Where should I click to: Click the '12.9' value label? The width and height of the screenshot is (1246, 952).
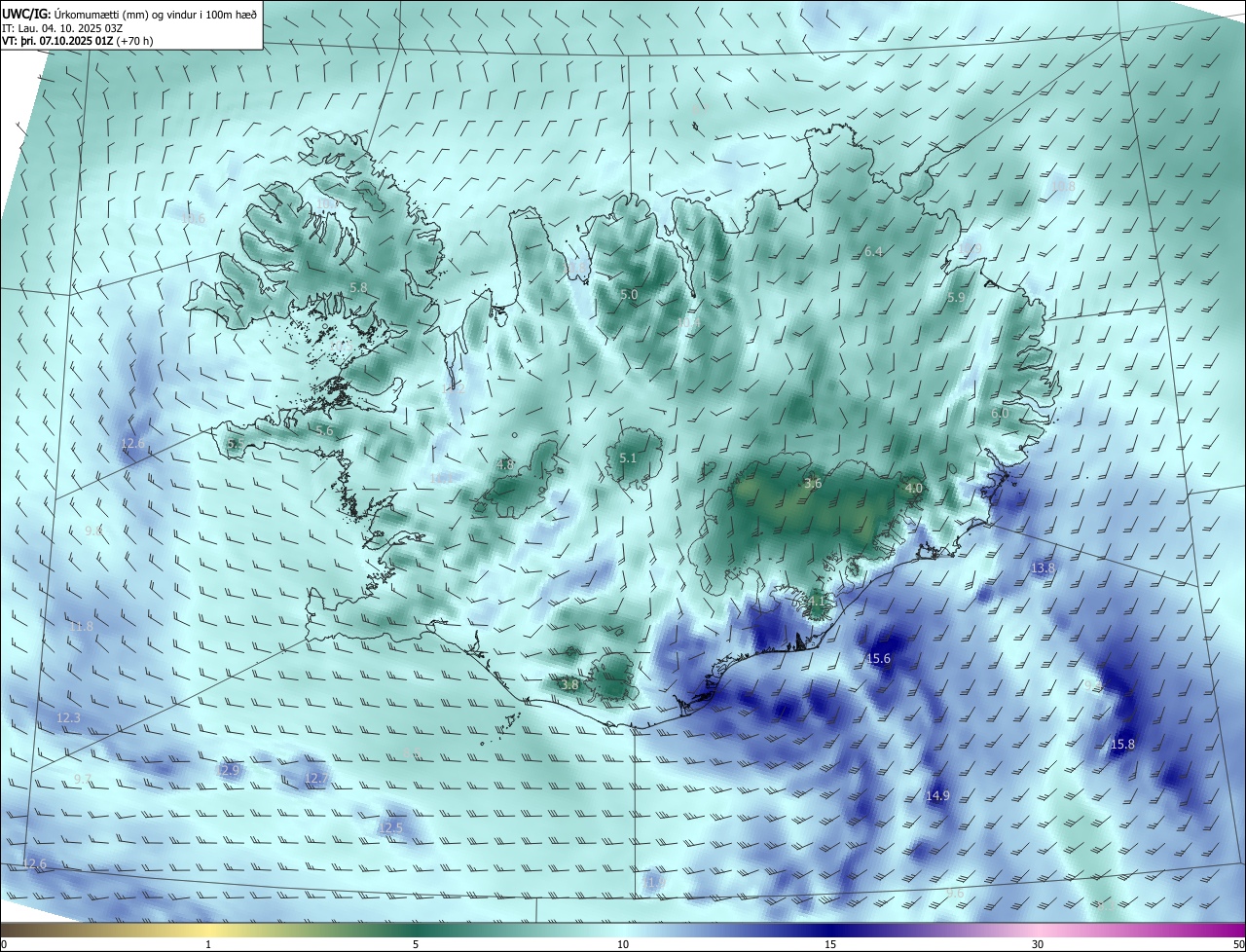[x=230, y=770]
